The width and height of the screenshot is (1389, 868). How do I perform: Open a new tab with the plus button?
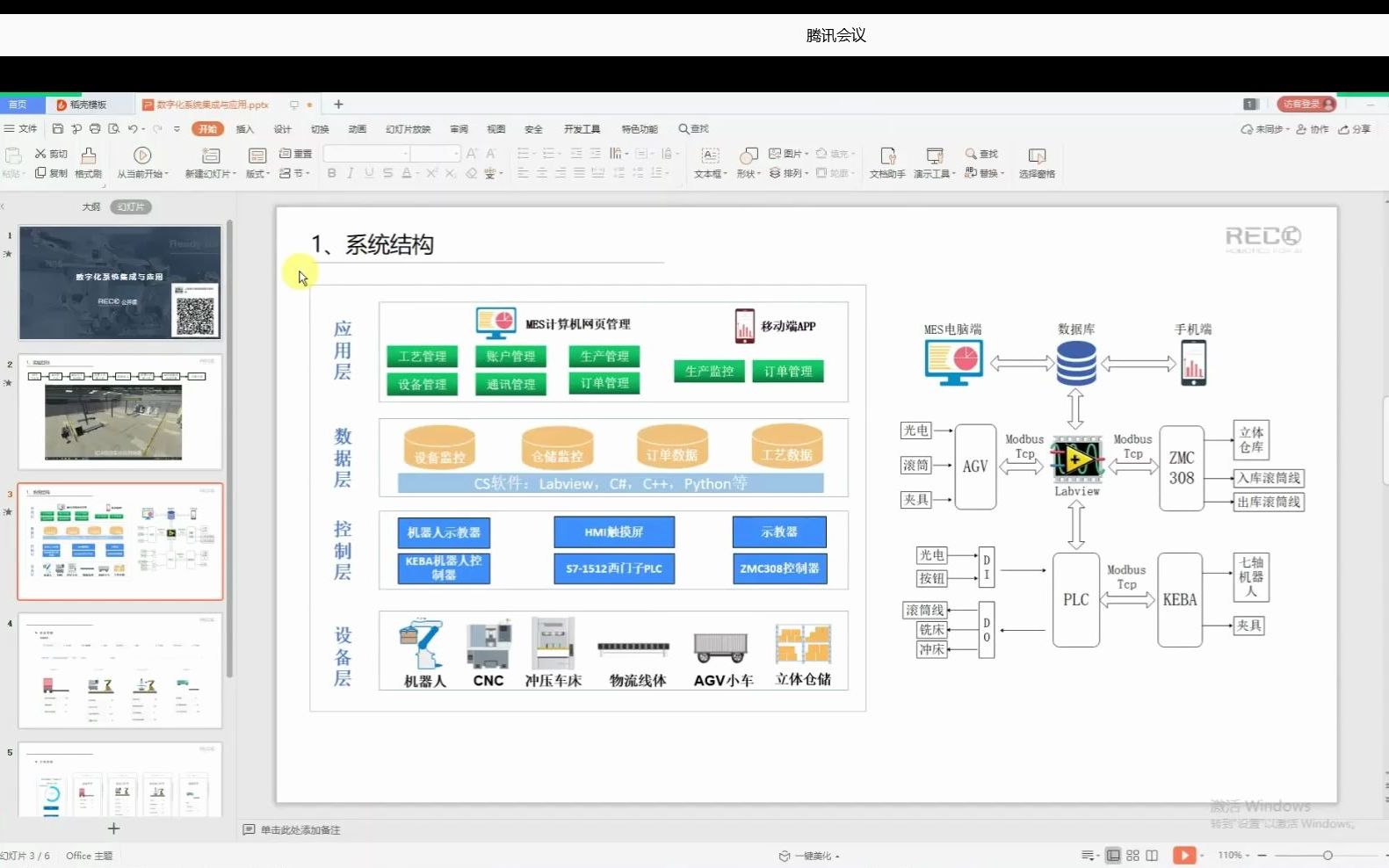pyautogui.click(x=338, y=105)
